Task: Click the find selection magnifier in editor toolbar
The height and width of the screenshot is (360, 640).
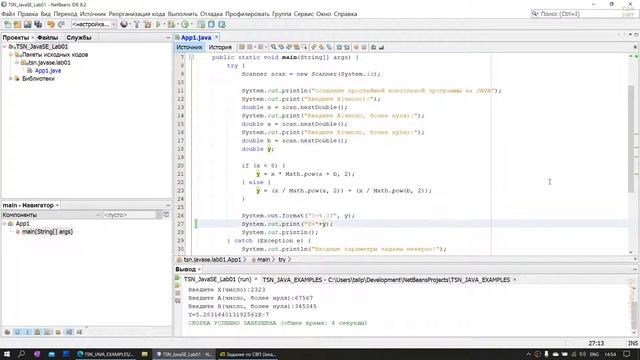Action: tap(273, 47)
